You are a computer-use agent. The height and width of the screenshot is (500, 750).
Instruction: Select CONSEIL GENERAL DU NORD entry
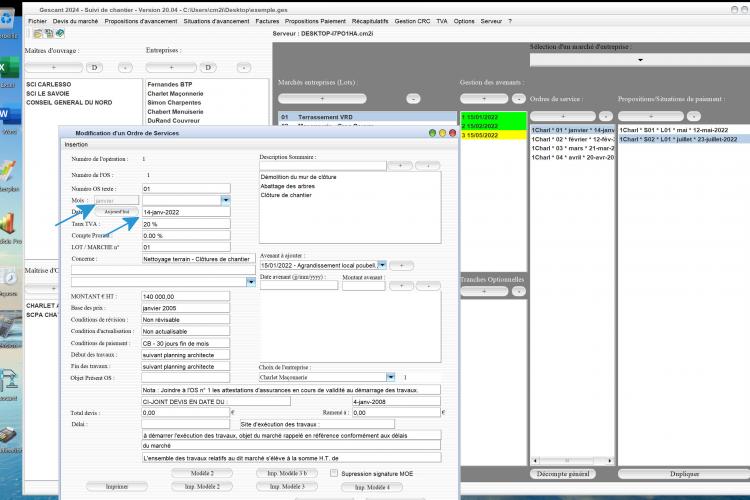(x=69, y=102)
